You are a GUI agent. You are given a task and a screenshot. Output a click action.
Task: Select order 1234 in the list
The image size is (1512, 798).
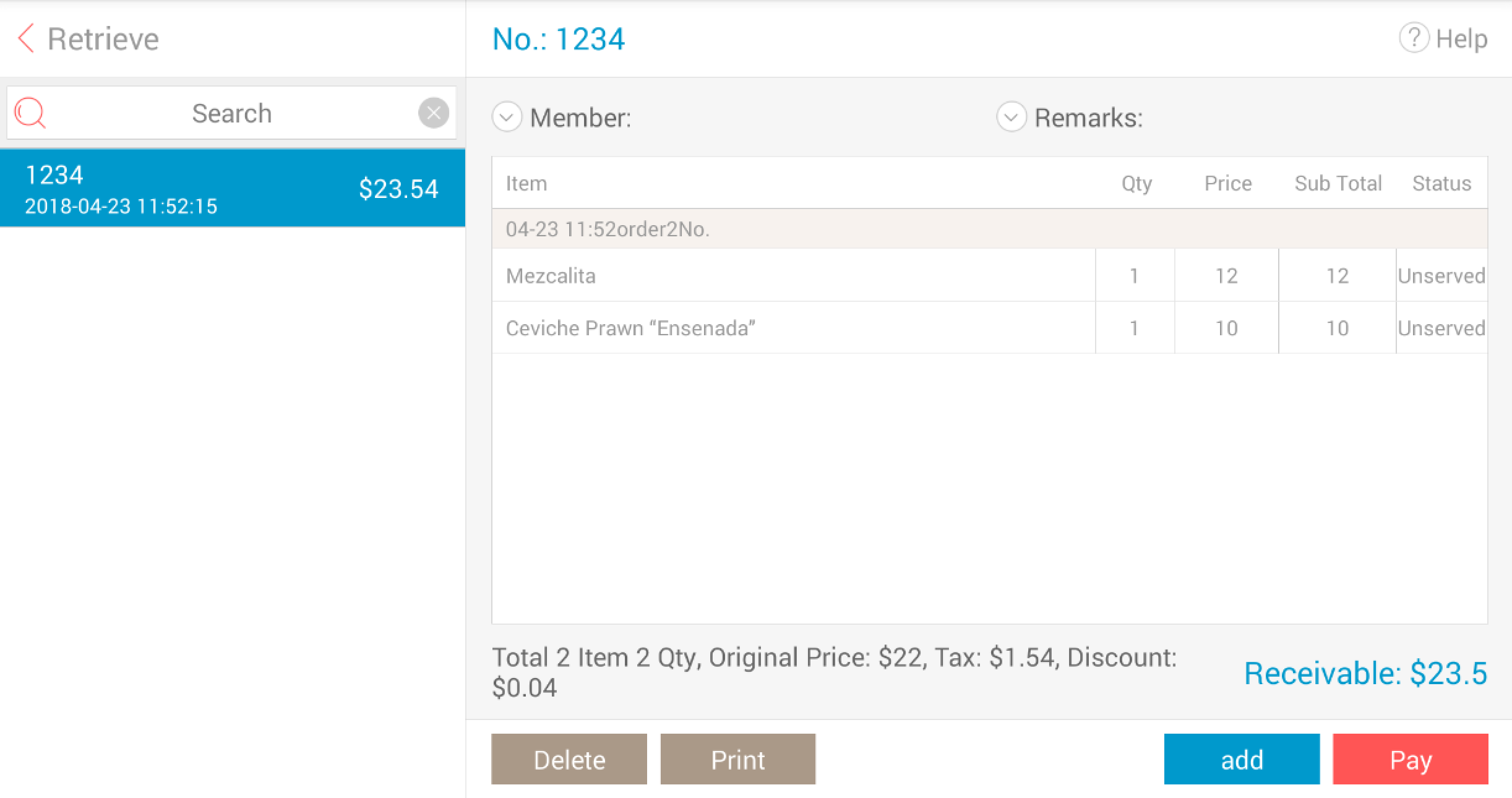tap(232, 188)
